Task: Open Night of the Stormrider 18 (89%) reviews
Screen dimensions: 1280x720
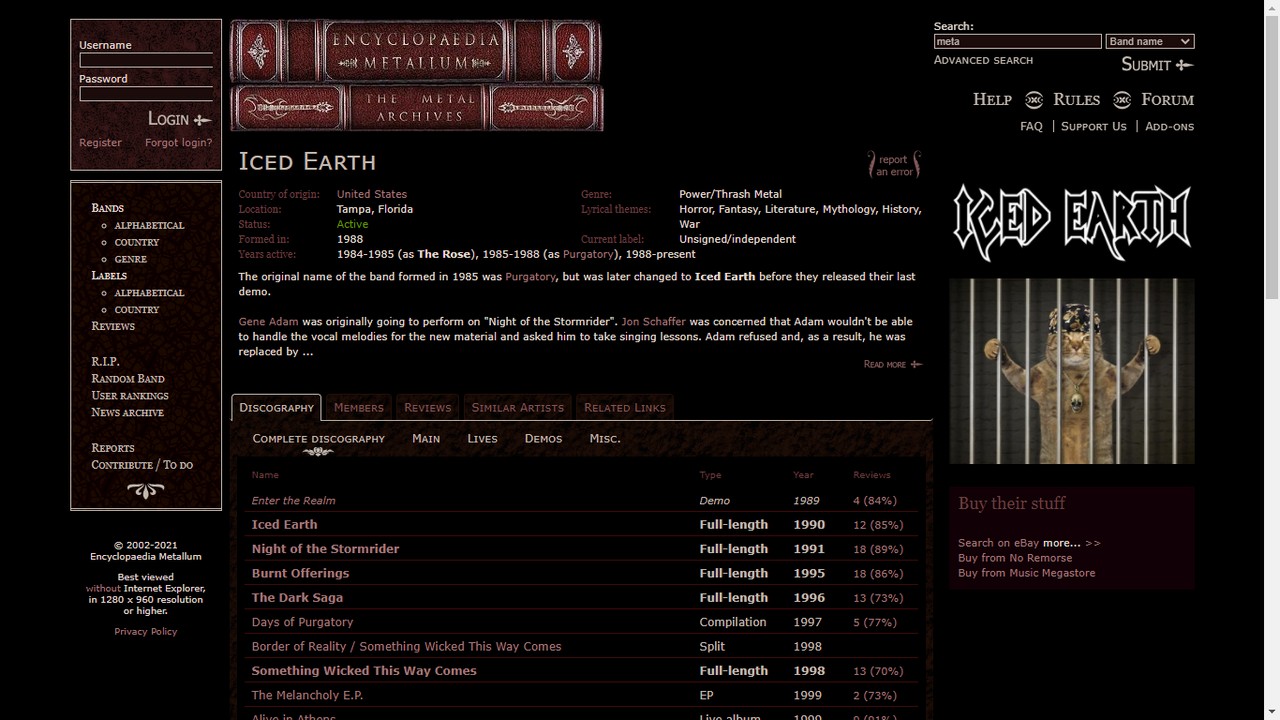Action: click(x=878, y=549)
